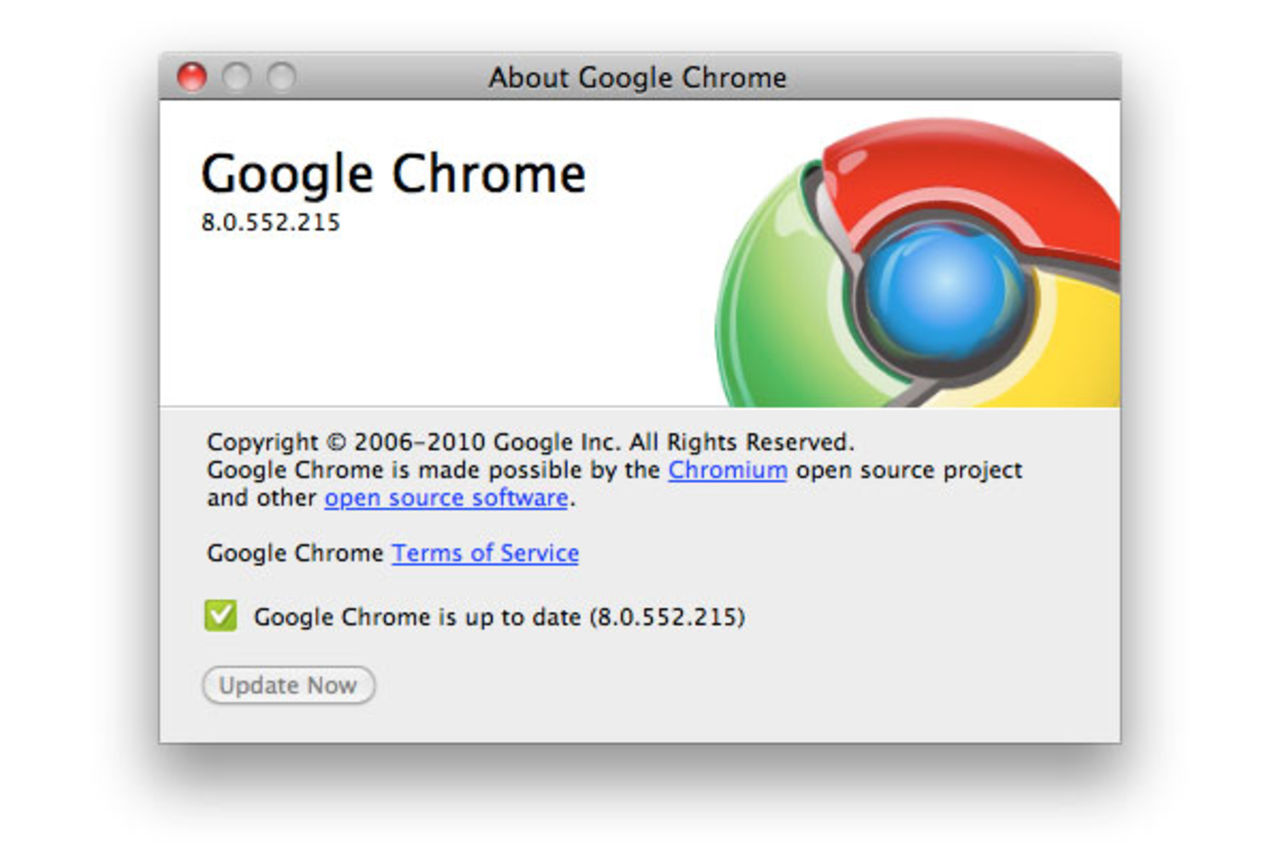Screen dimensions: 1280x860
Task: View Google Chrome Terms of Service
Action: point(484,553)
